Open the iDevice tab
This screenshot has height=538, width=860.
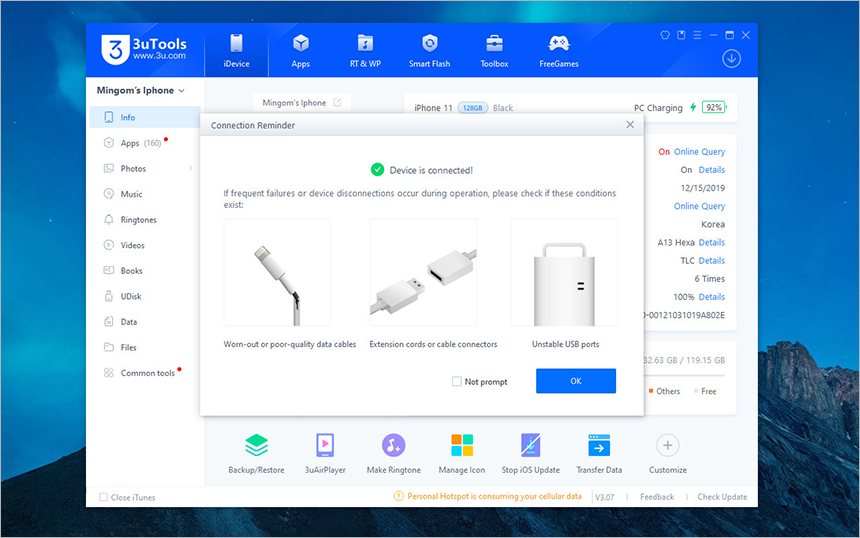(x=236, y=50)
